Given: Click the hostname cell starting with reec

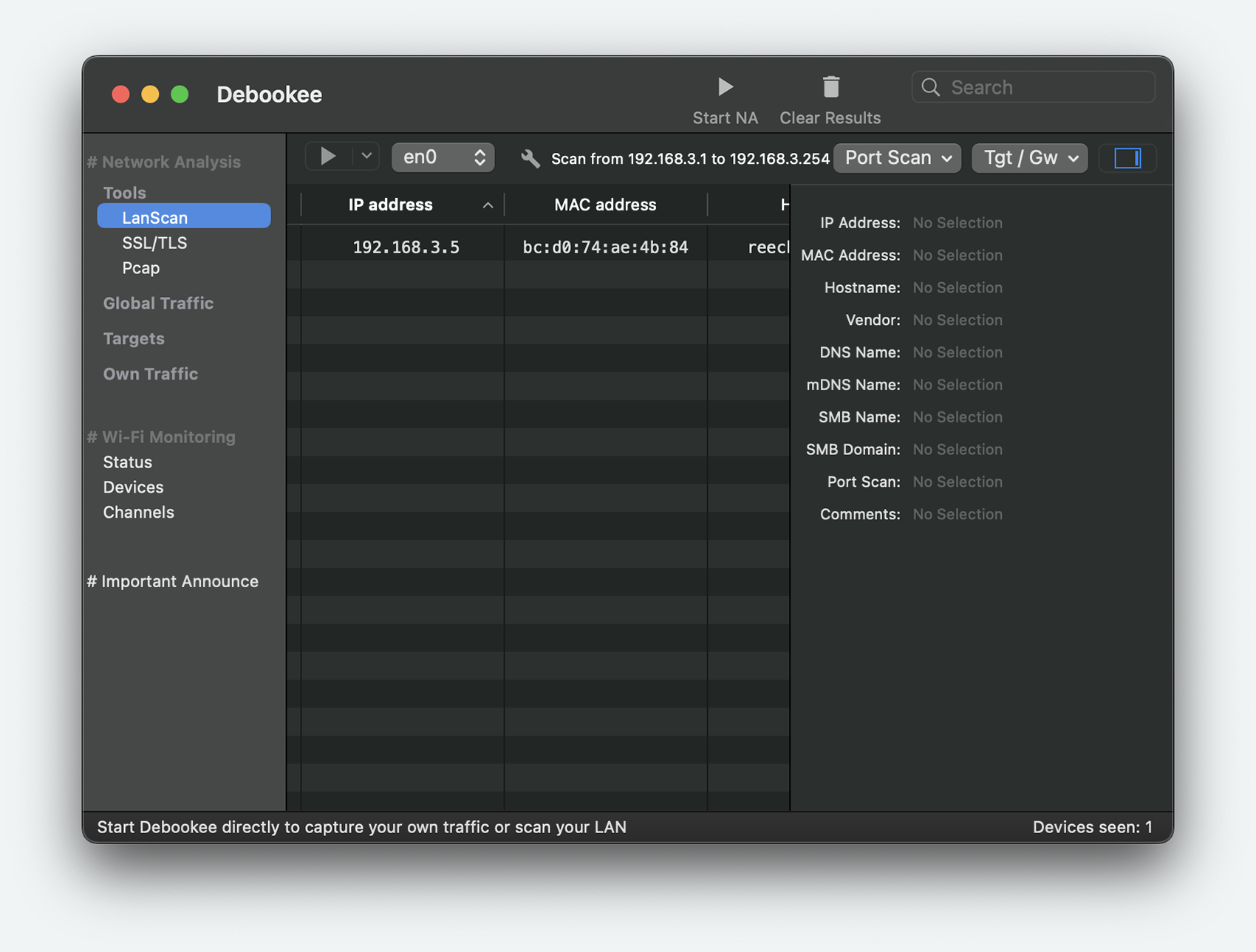Looking at the screenshot, I should tap(768, 247).
